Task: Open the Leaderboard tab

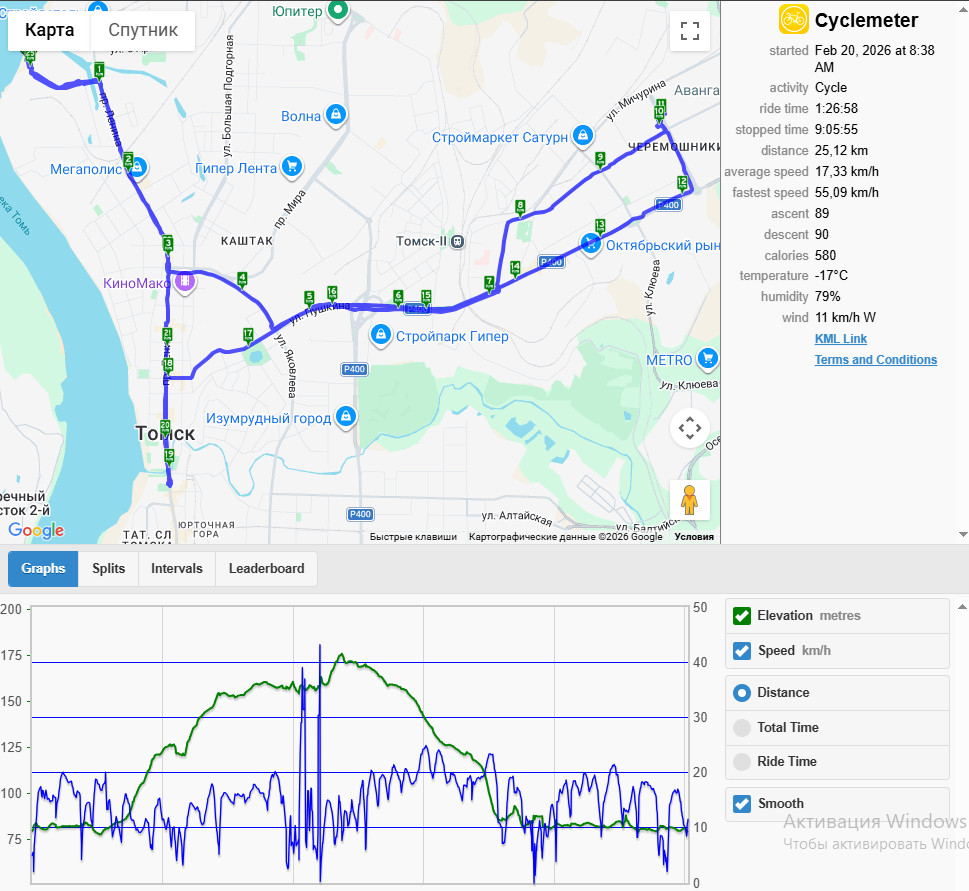Action: tap(266, 568)
